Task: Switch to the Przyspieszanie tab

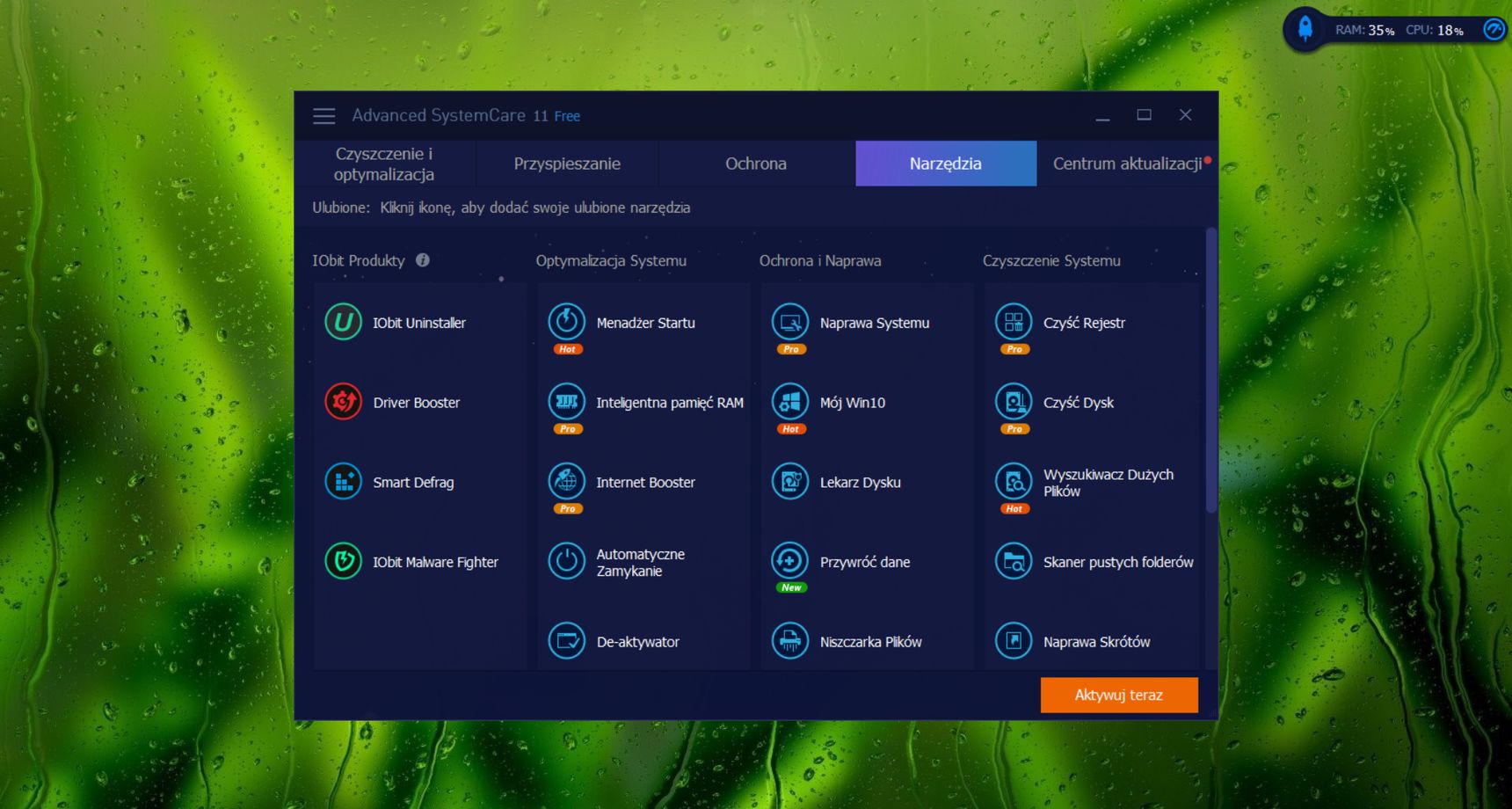Action: point(567,164)
